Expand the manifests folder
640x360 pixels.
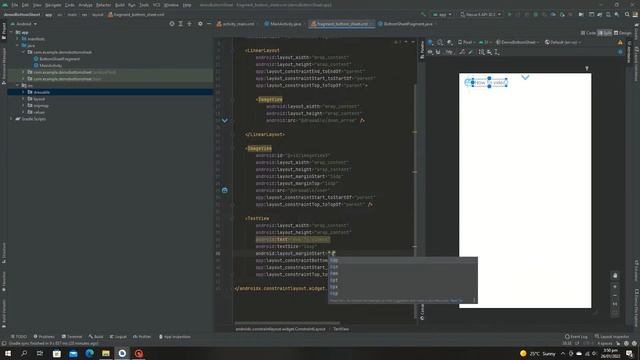[x=18, y=39]
